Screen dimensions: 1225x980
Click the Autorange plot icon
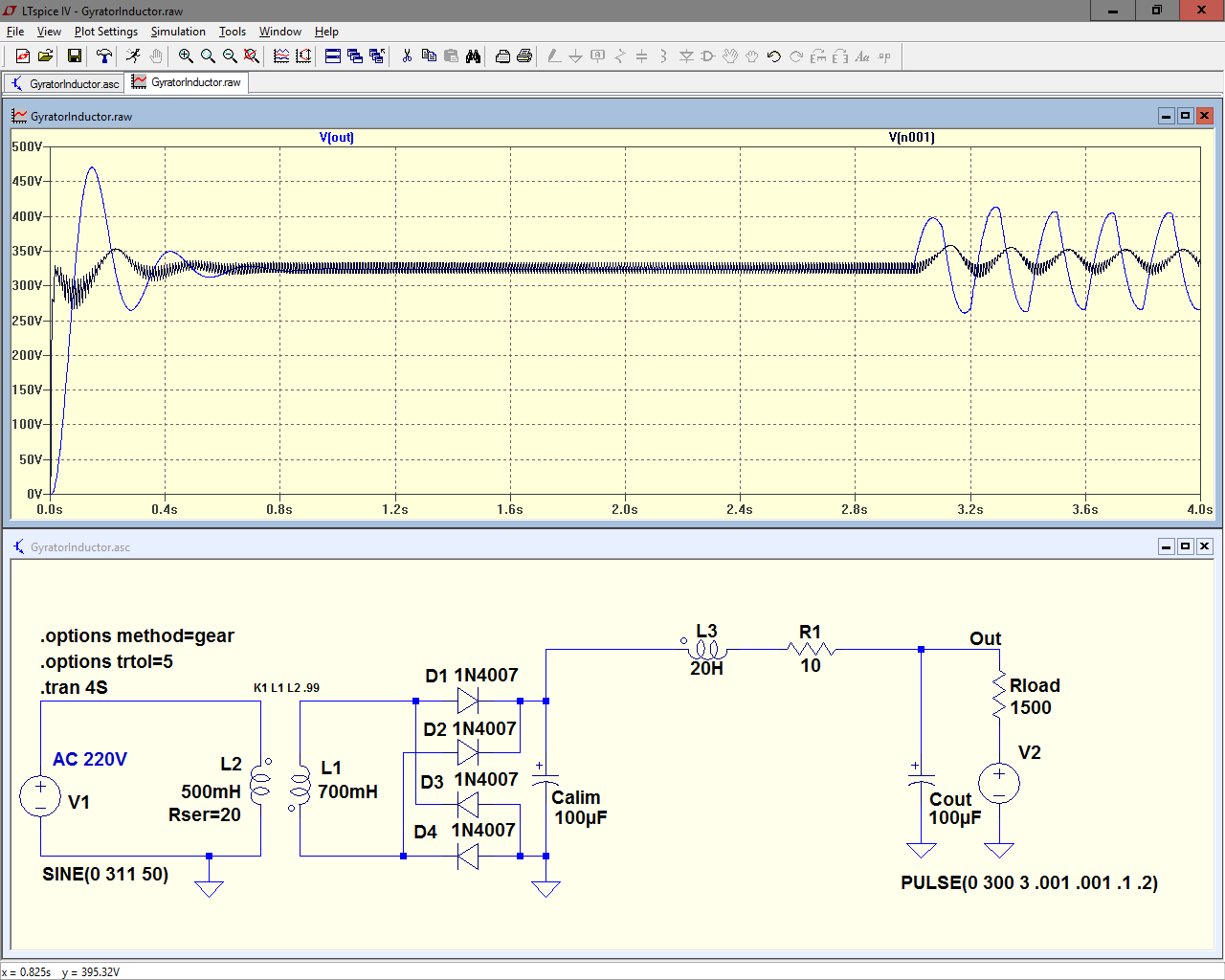pos(303,56)
